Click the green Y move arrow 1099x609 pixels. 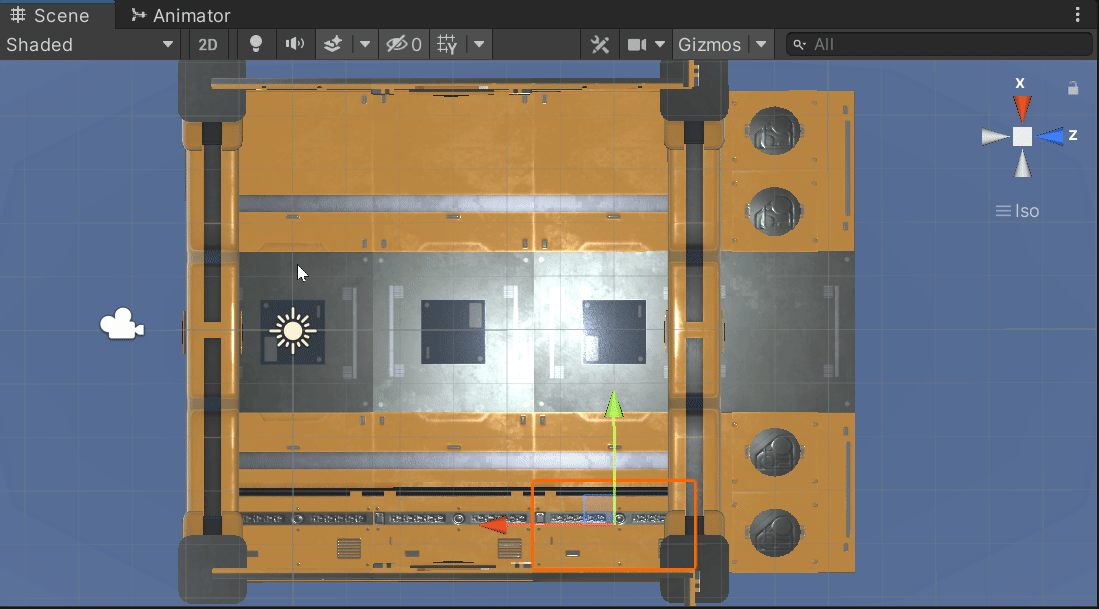point(614,405)
